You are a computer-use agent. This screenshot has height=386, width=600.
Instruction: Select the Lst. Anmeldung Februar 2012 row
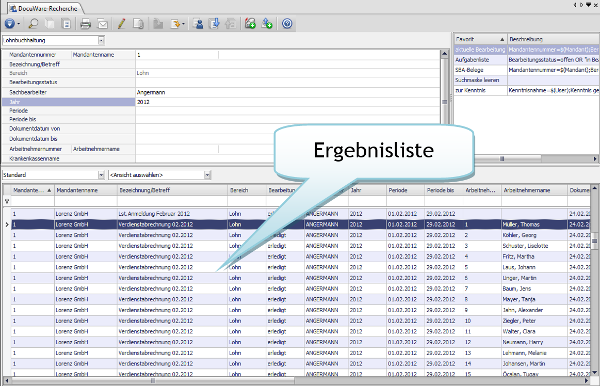(x=300, y=214)
